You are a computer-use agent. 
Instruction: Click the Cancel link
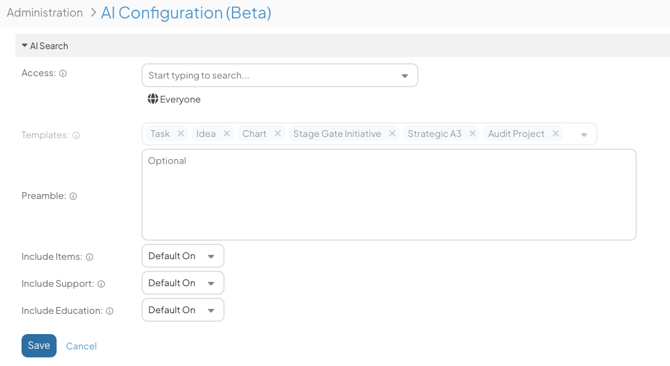point(81,346)
